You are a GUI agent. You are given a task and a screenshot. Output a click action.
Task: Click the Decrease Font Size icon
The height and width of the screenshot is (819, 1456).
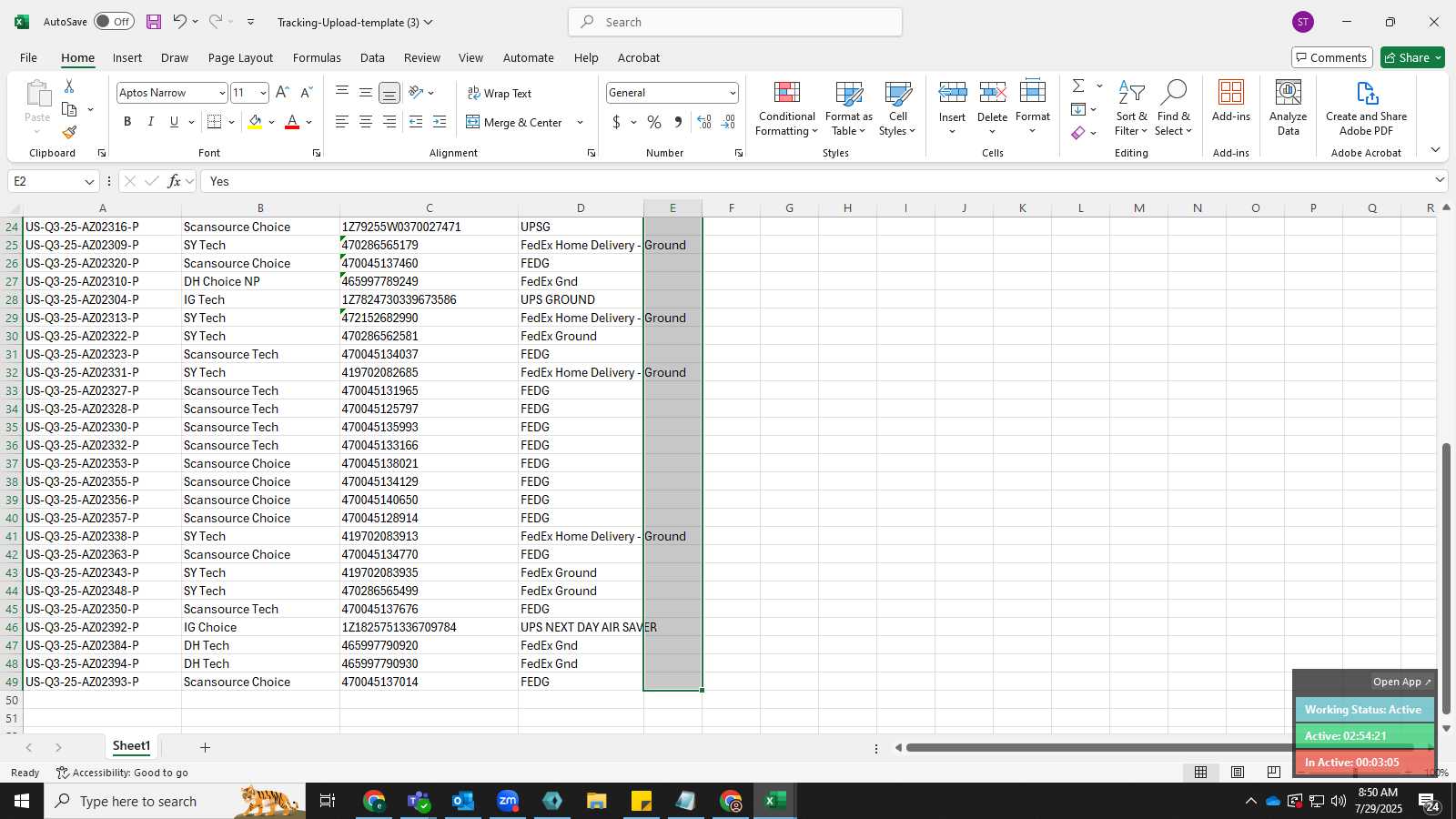(306, 93)
